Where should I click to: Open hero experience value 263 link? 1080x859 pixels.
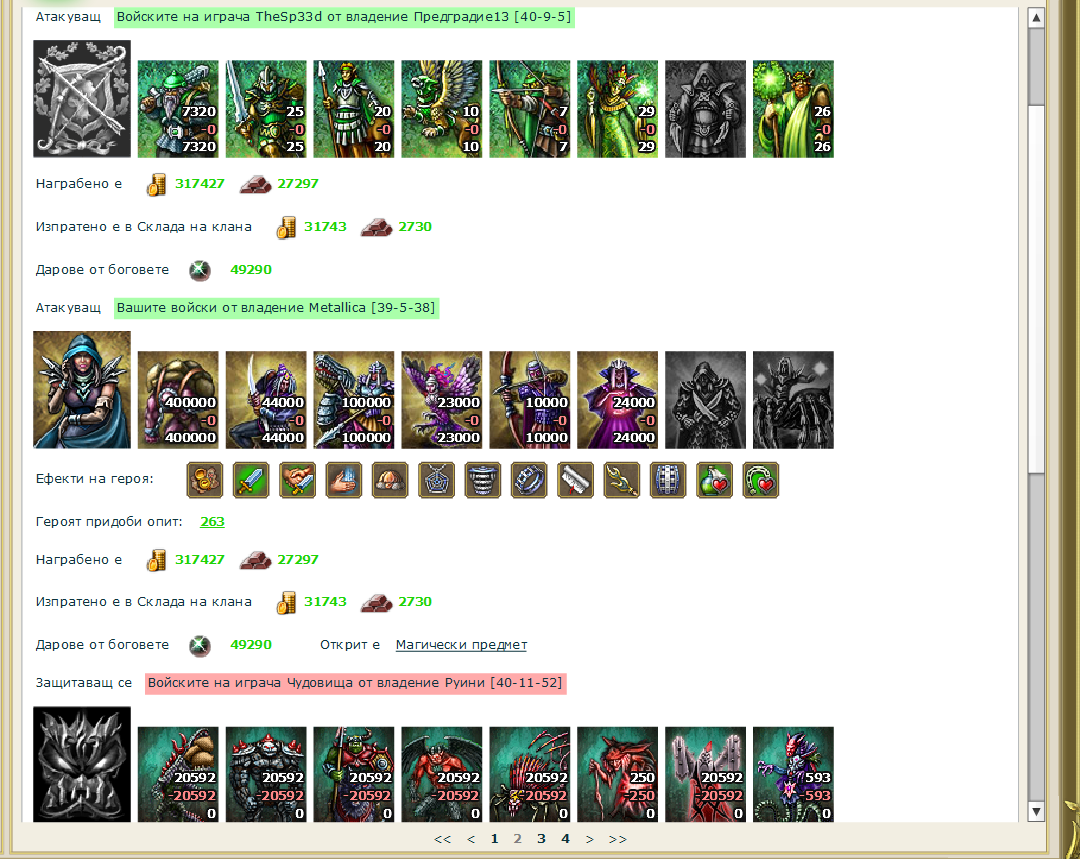tap(212, 521)
